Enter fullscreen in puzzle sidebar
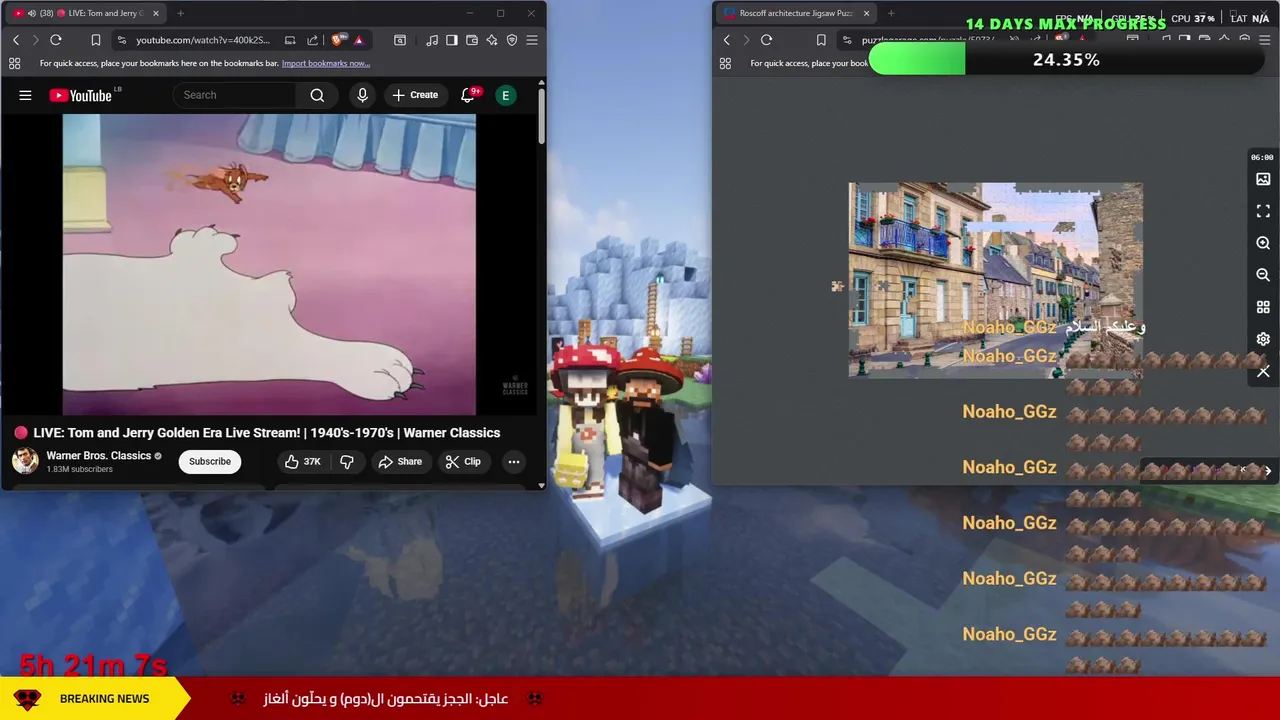The image size is (1280, 720). click(1263, 211)
